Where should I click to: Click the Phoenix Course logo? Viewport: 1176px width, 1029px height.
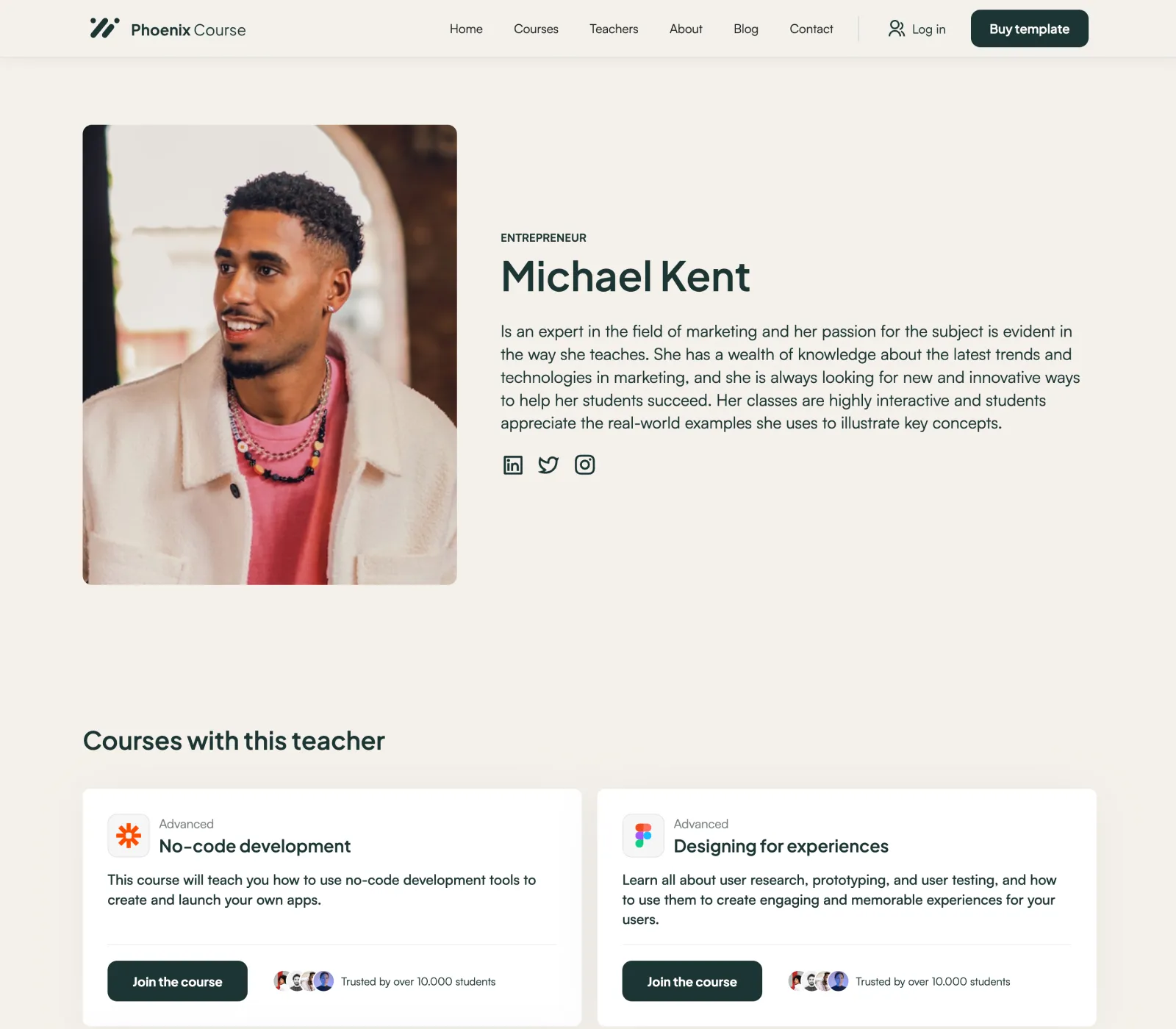[x=167, y=29]
